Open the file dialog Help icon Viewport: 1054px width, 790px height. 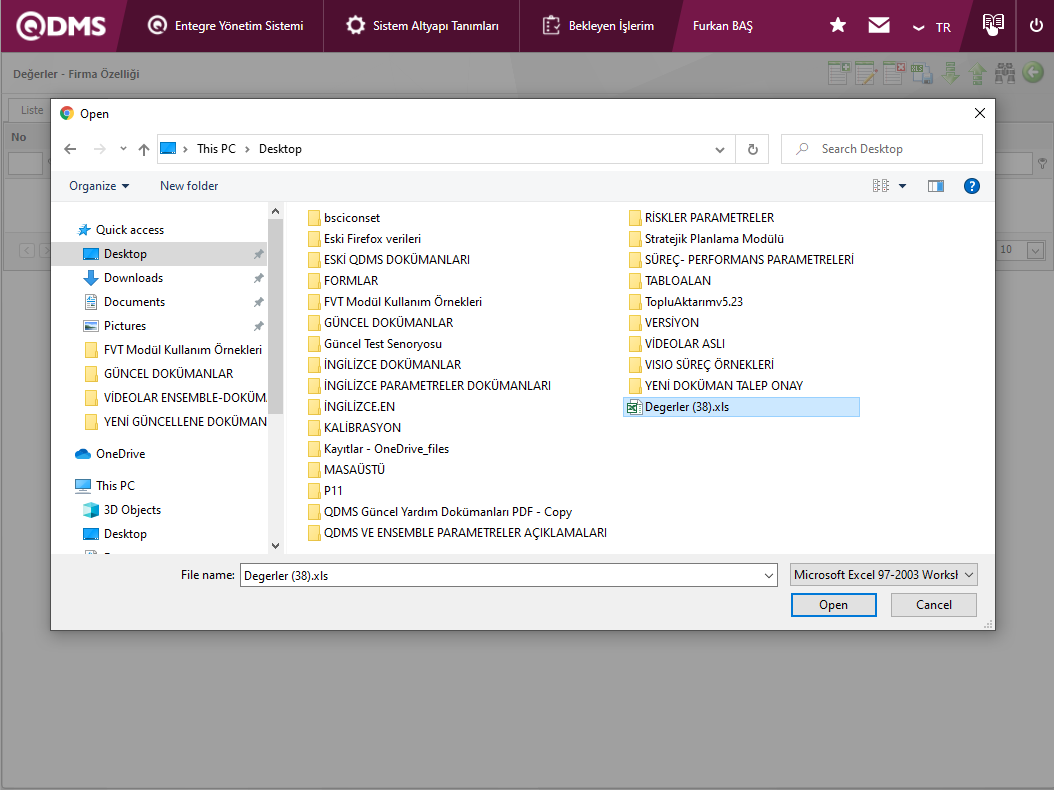[x=971, y=186]
